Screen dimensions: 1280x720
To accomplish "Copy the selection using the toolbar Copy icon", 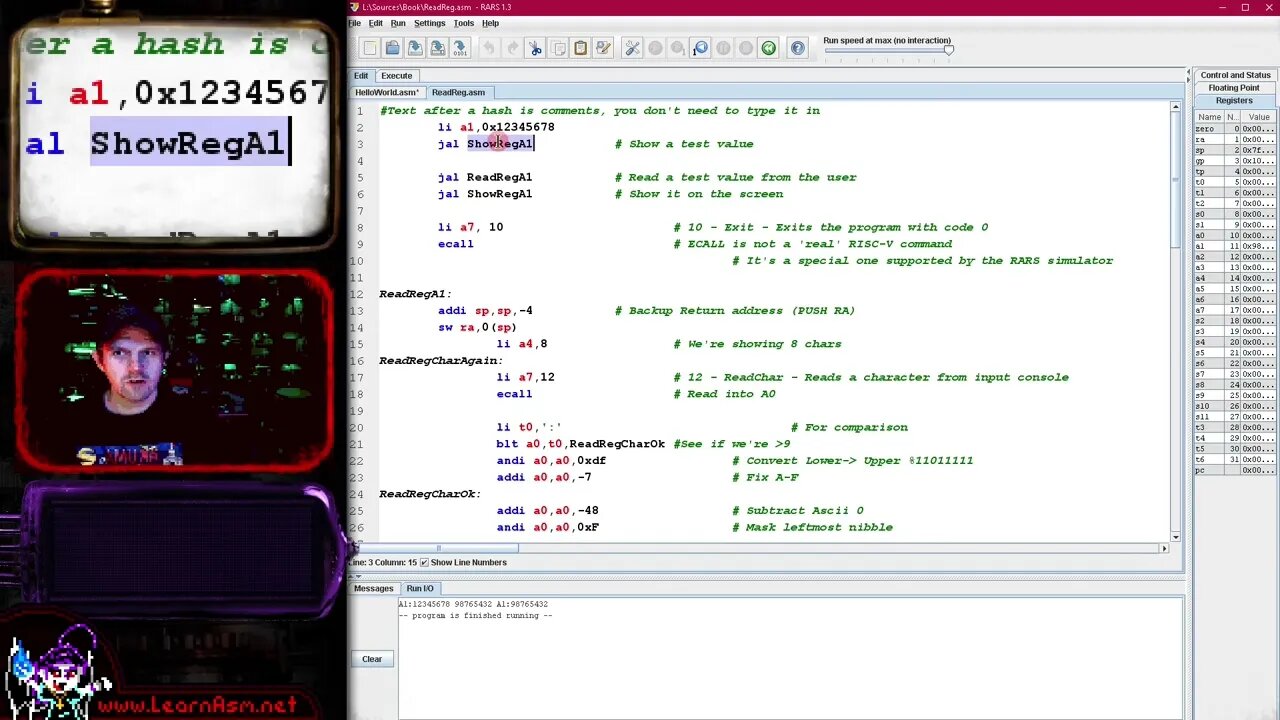I will tap(558, 48).
